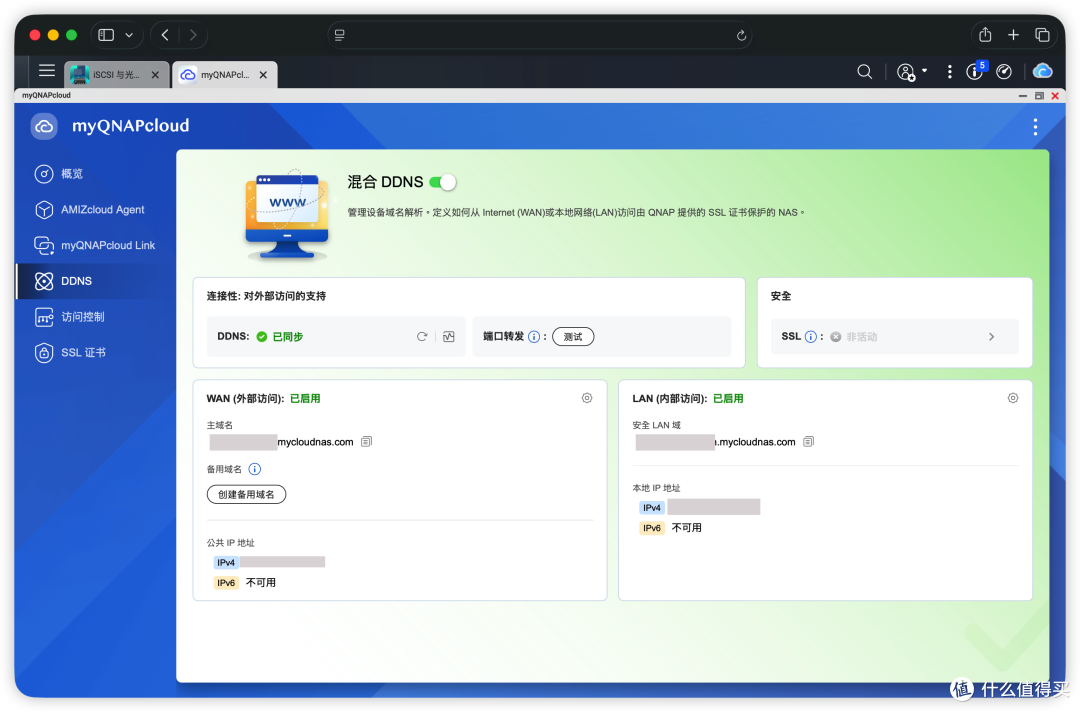
Task: Click the WAN IPv4 tag
Action: pos(226,563)
